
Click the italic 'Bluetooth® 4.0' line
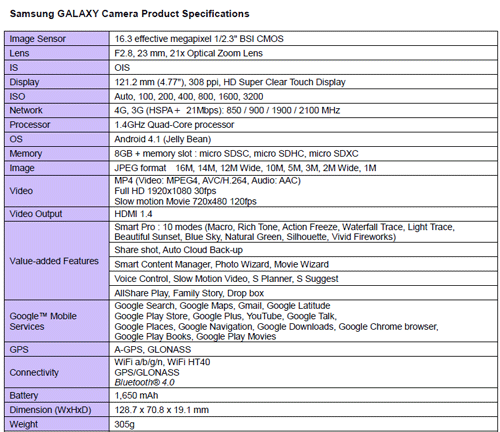[x=144, y=382]
